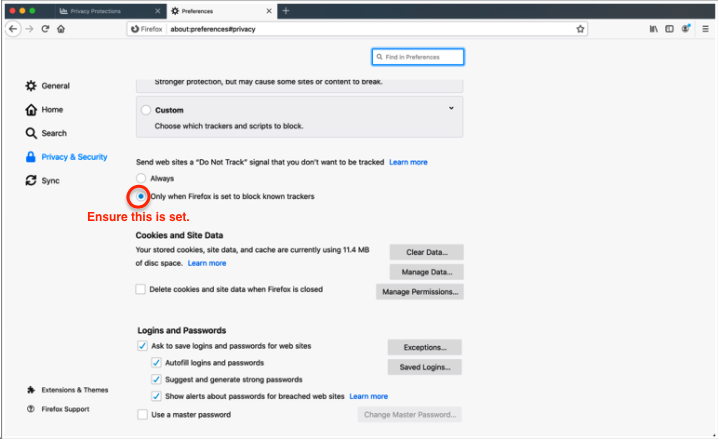Show sidebars using the sidebar icon
The height and width of the screenshot is (439, 718).
[669, 29]
